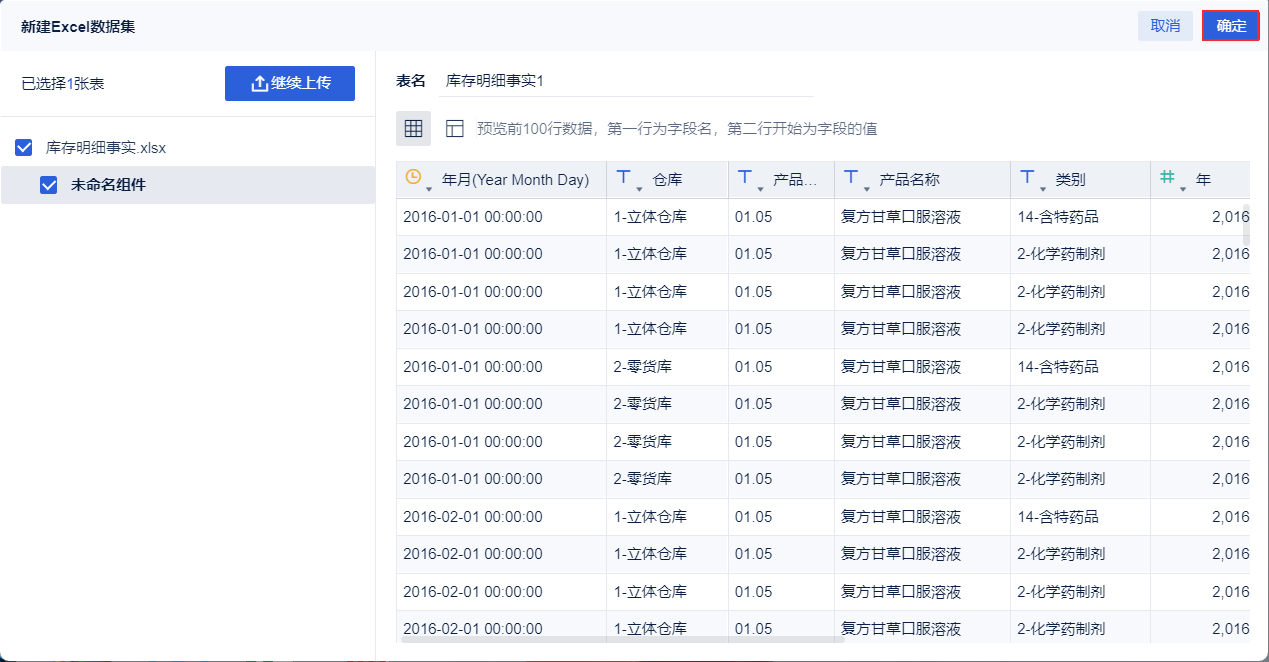Uncheck the 库存明细事实.xlsx file checkbox

point(24,148)
